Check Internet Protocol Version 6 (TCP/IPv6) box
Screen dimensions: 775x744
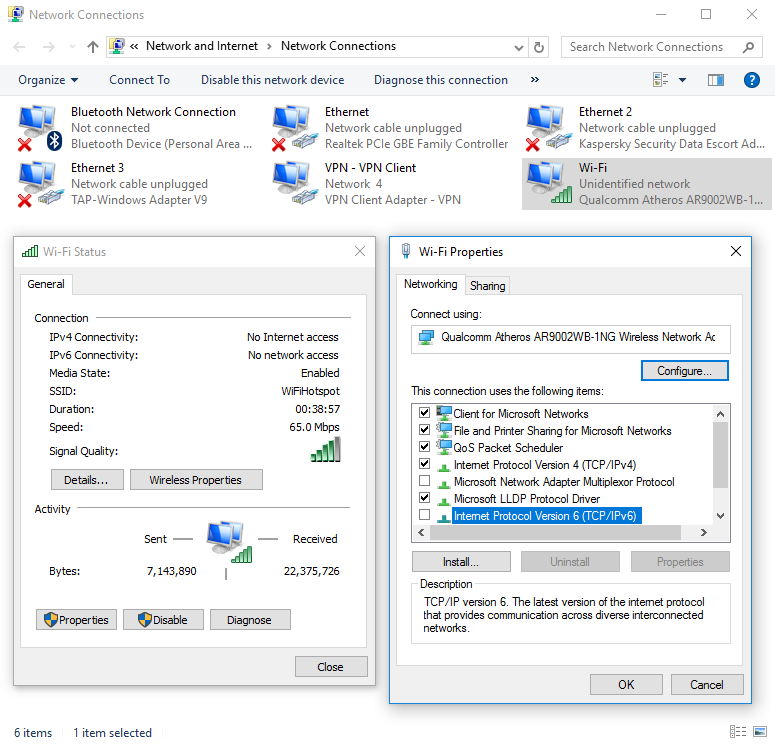pos(424,515)
